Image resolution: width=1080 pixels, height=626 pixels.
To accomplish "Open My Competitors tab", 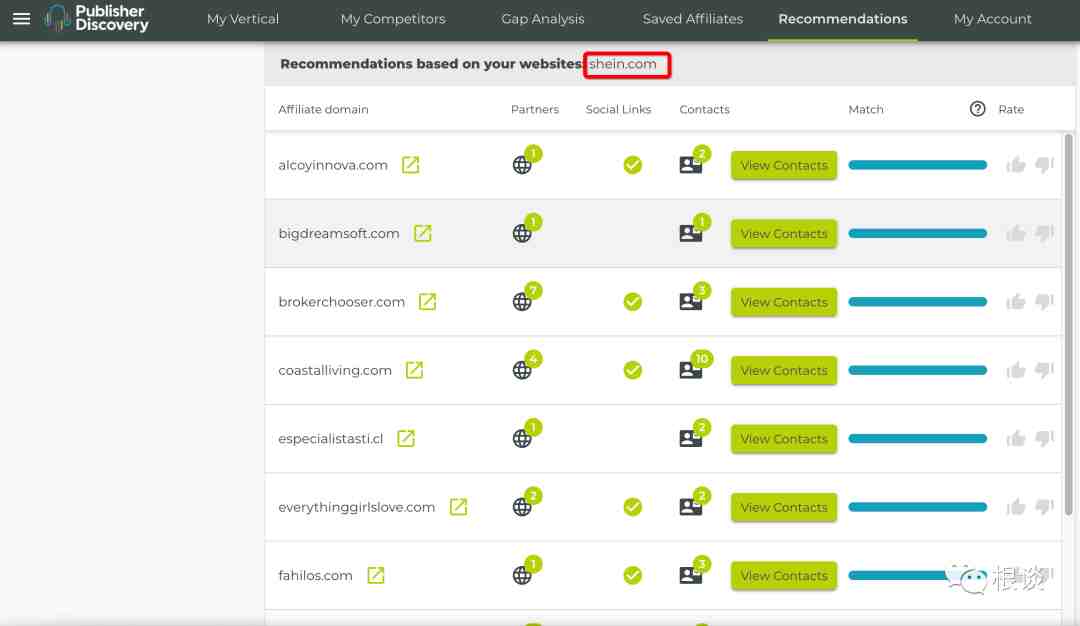I will pos(393,19).
